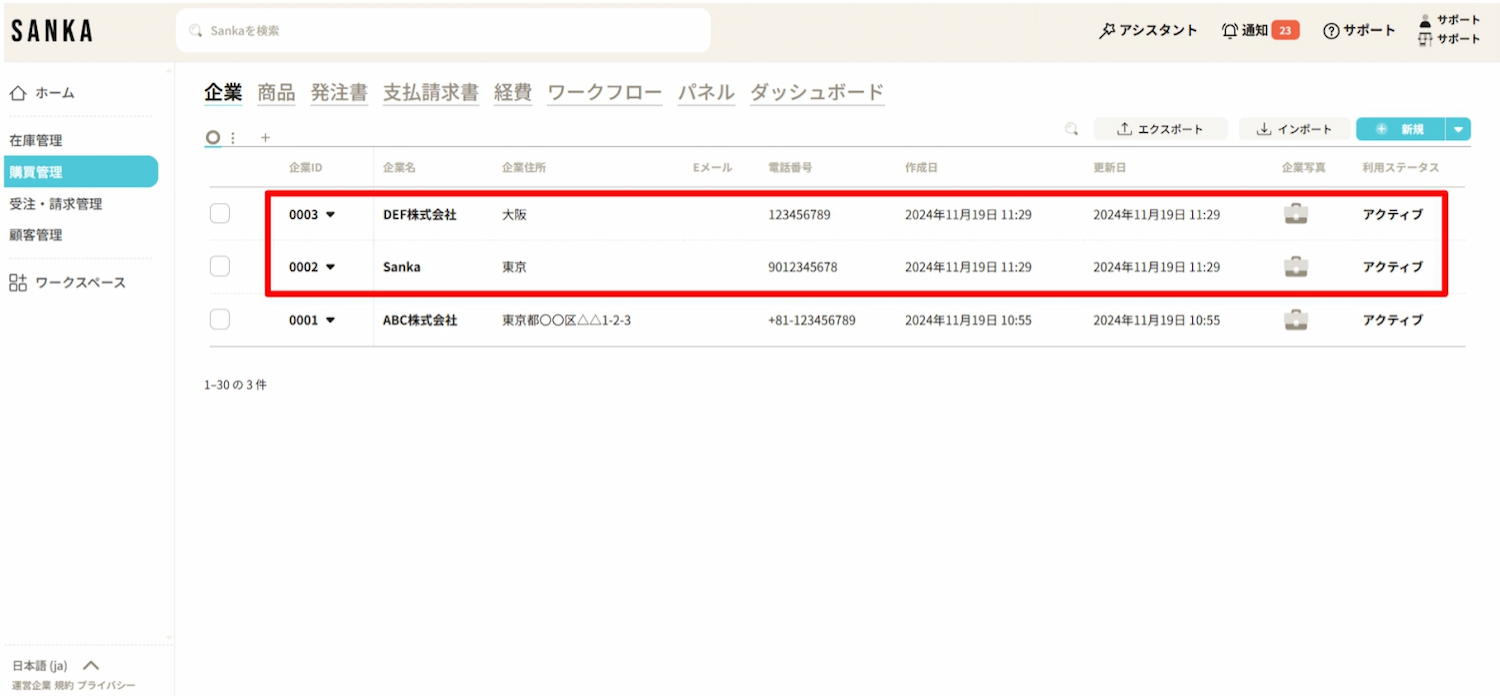1500x696 pixels.
Task: Switch to the 発注書 tab
Action: pos(339,93)
